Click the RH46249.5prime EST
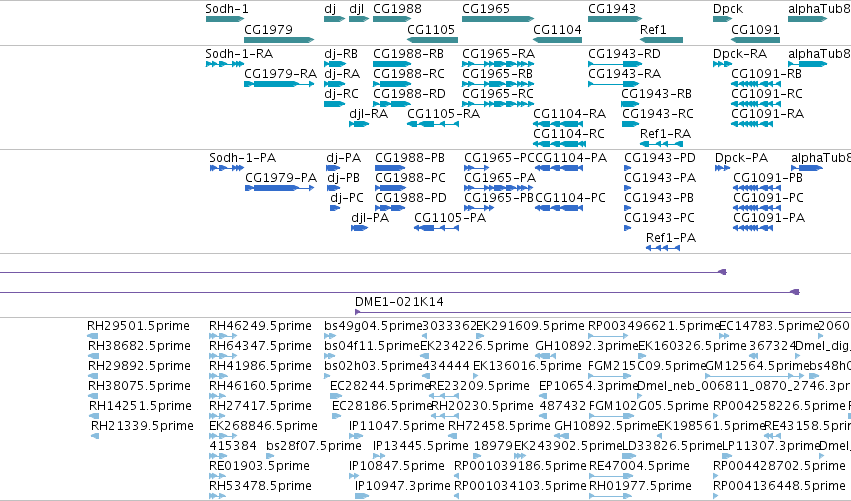 223,336
